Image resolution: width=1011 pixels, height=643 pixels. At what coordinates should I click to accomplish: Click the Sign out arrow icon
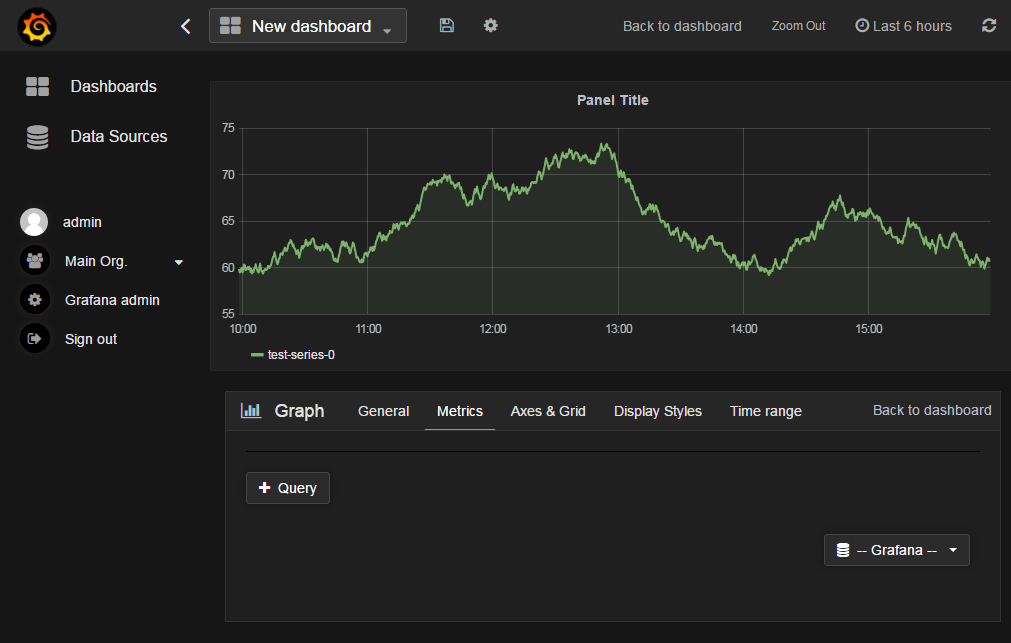[x=35, y=339]
